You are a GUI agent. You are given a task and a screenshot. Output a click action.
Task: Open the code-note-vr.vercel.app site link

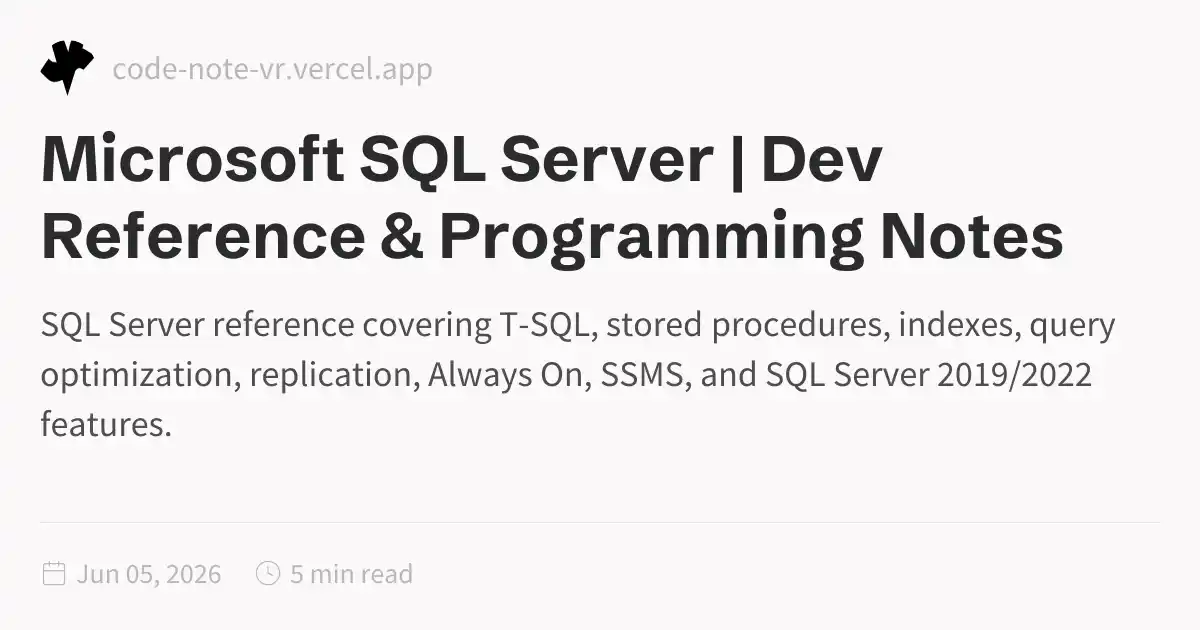point(273,69)
